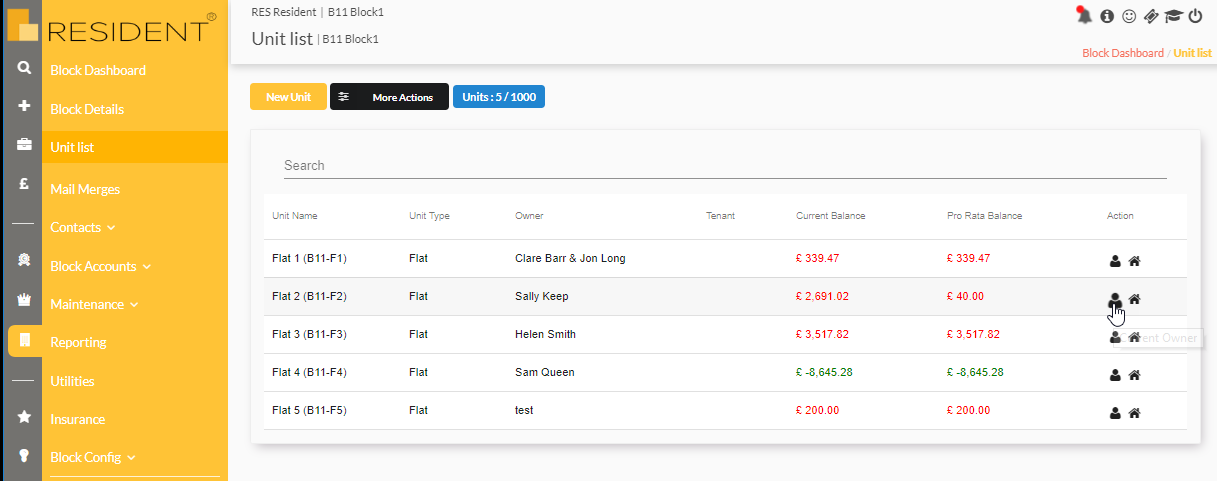Click the owner person icon for Flat 2
The width and height of the screenshot is (1217, 481).
coord(1115,298)
